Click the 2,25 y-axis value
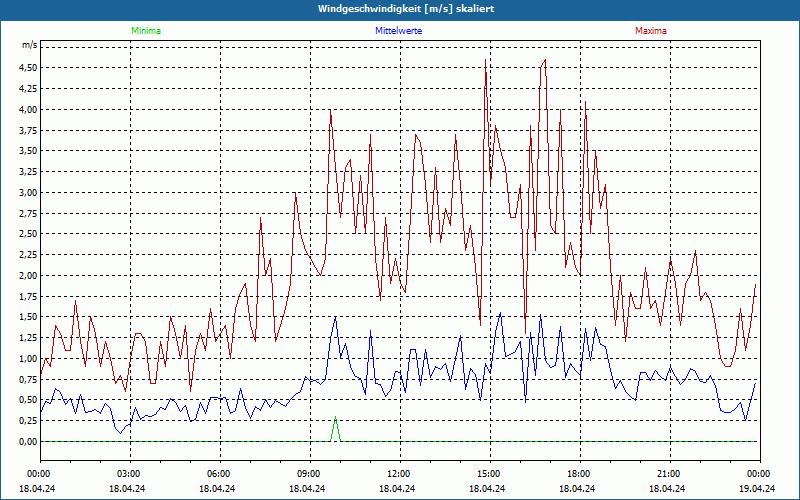 coord(28,255)
